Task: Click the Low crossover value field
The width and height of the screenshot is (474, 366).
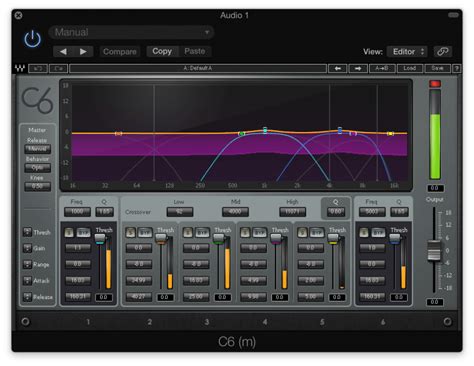Action: pyautogui.click(x=180, y=212)
